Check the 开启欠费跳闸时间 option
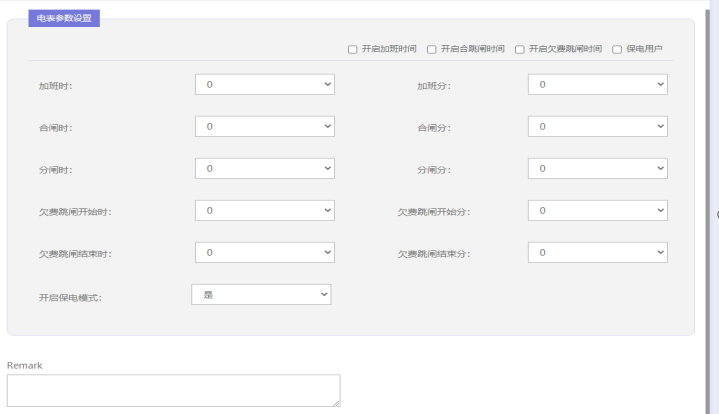Image resolution: width=719 pixels, height=414 pixels. 520,49
